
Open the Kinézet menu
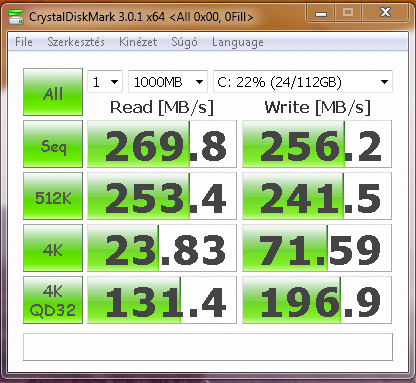[x=138, y=42]
